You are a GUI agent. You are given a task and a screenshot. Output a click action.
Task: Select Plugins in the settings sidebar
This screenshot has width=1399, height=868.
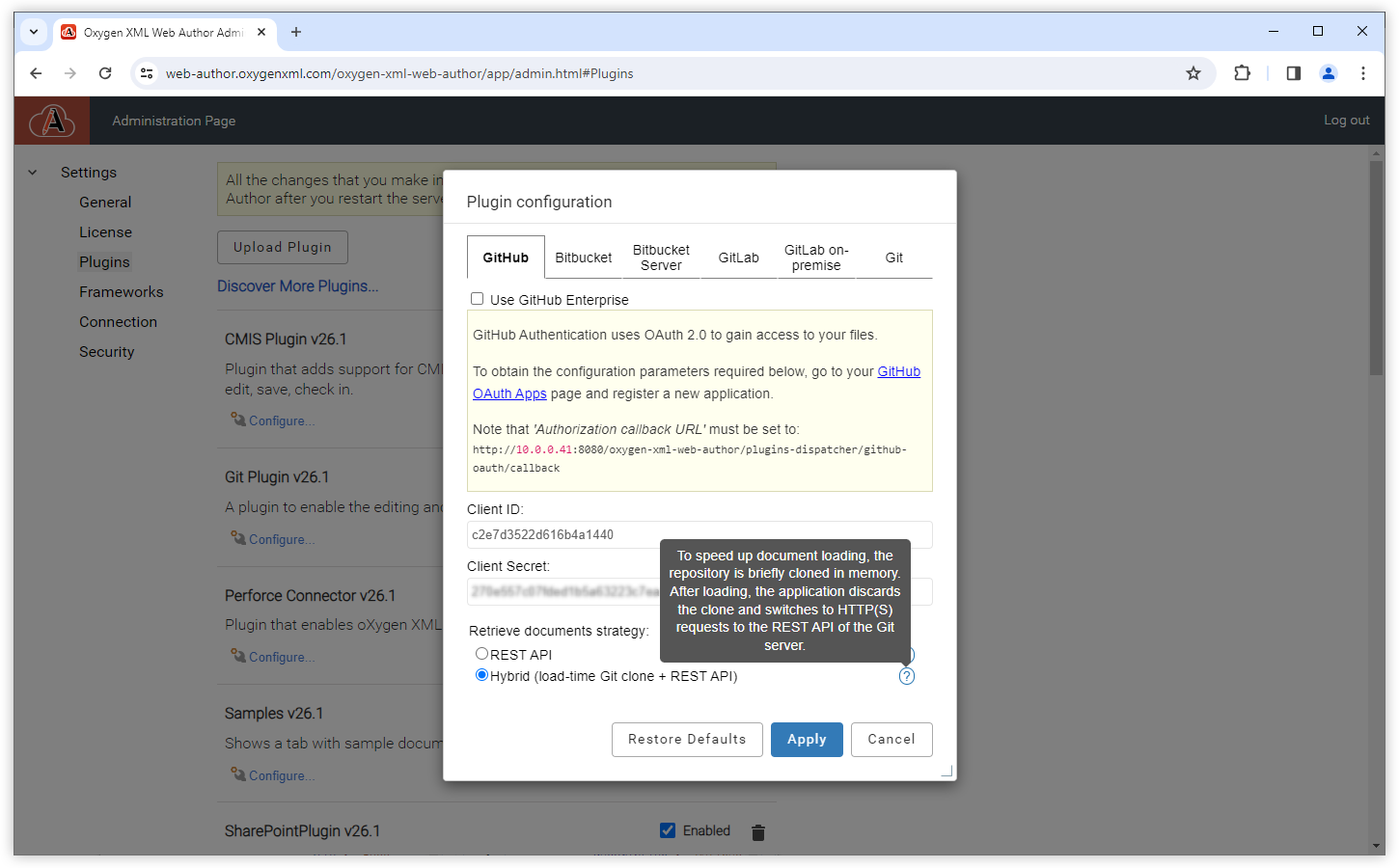(x=104, y=262)
